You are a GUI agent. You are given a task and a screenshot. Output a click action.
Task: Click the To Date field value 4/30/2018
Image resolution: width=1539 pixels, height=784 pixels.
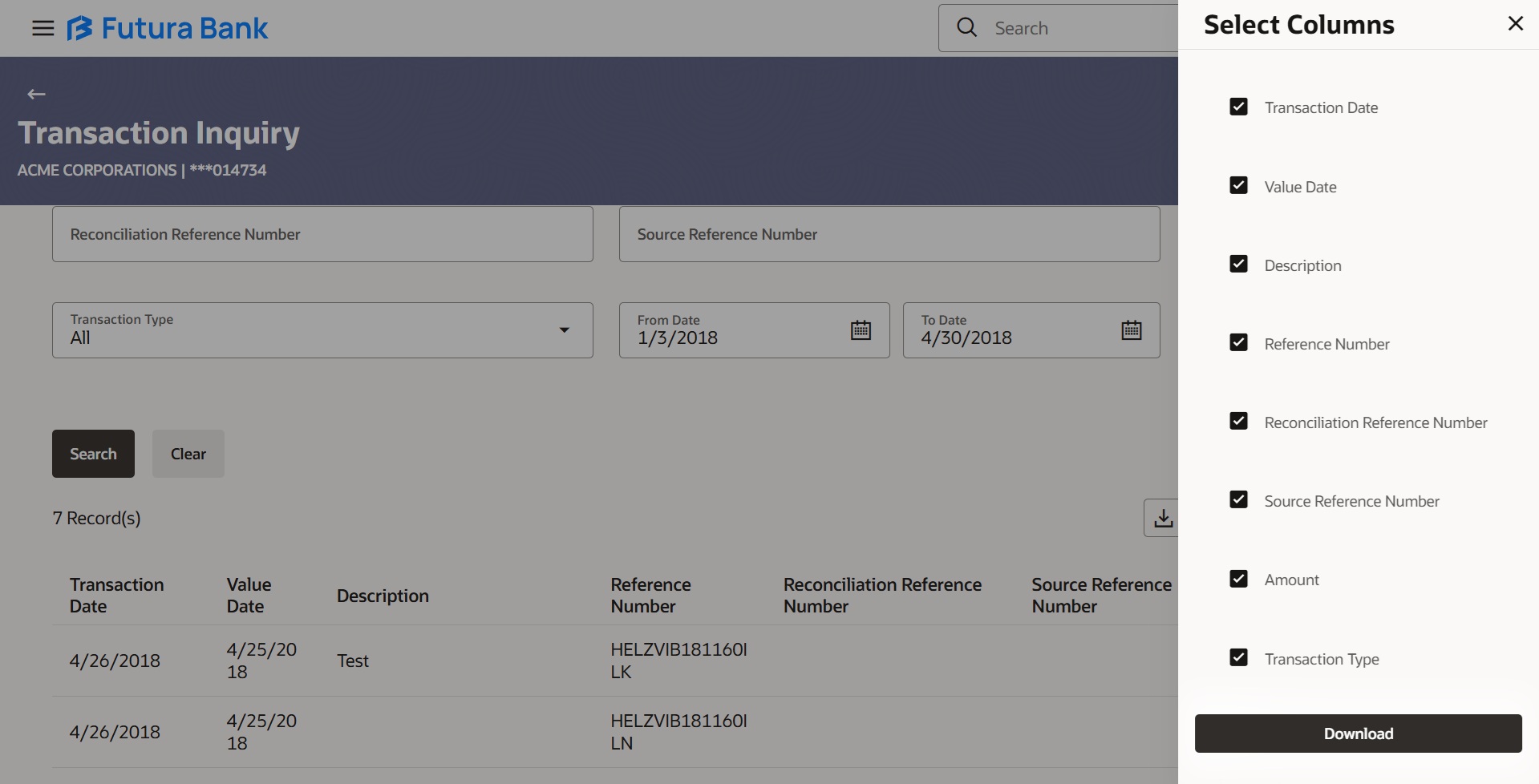tap(966, 338)
